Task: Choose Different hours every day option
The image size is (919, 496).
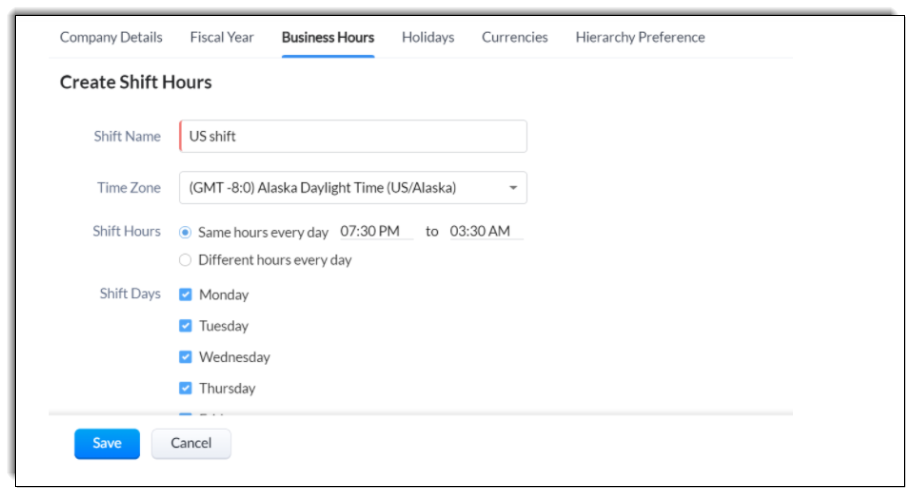Action: tap(185, 260)
